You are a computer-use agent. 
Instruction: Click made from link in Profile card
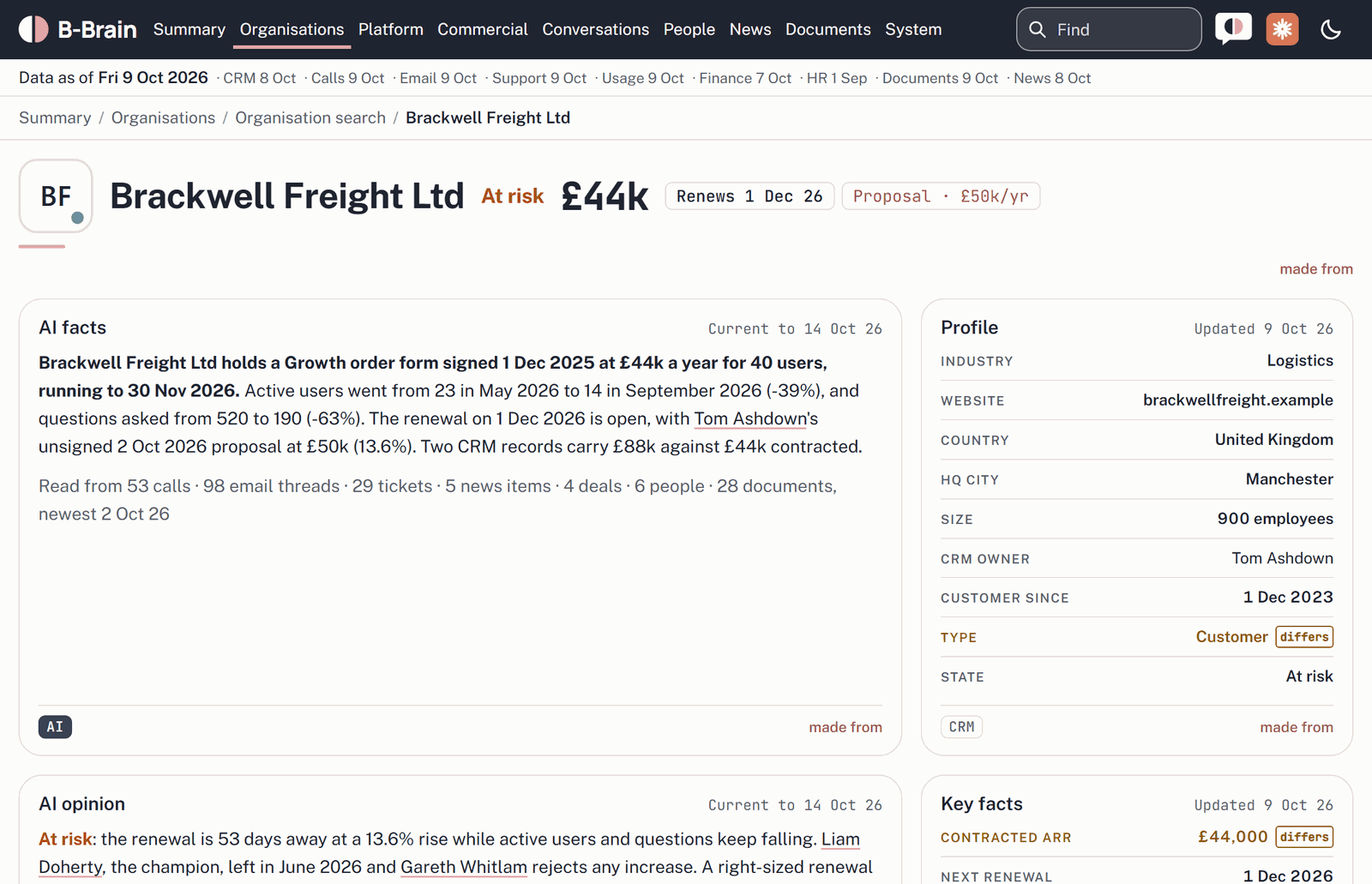click(1297, 727)
